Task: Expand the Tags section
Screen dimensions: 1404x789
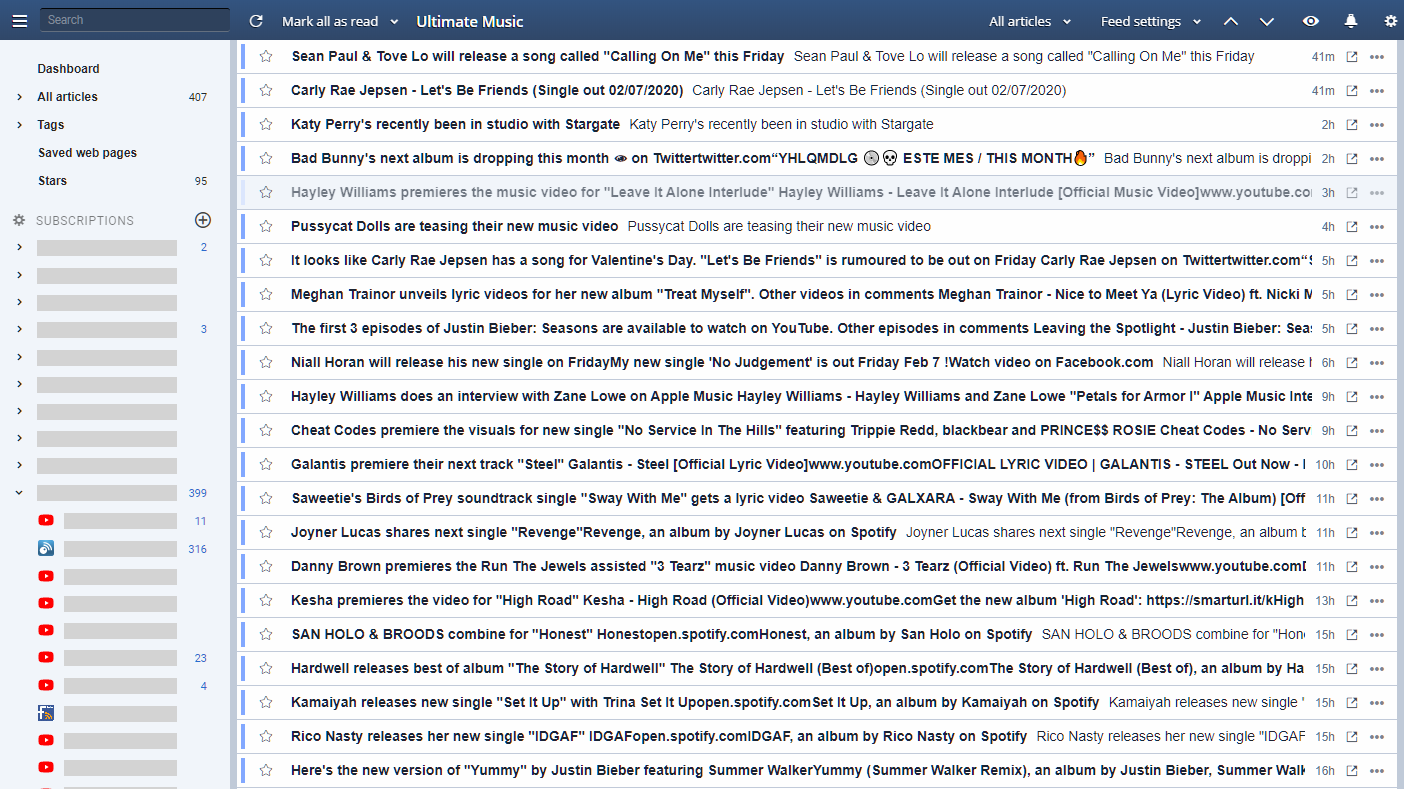Action: tap(20, 125)
